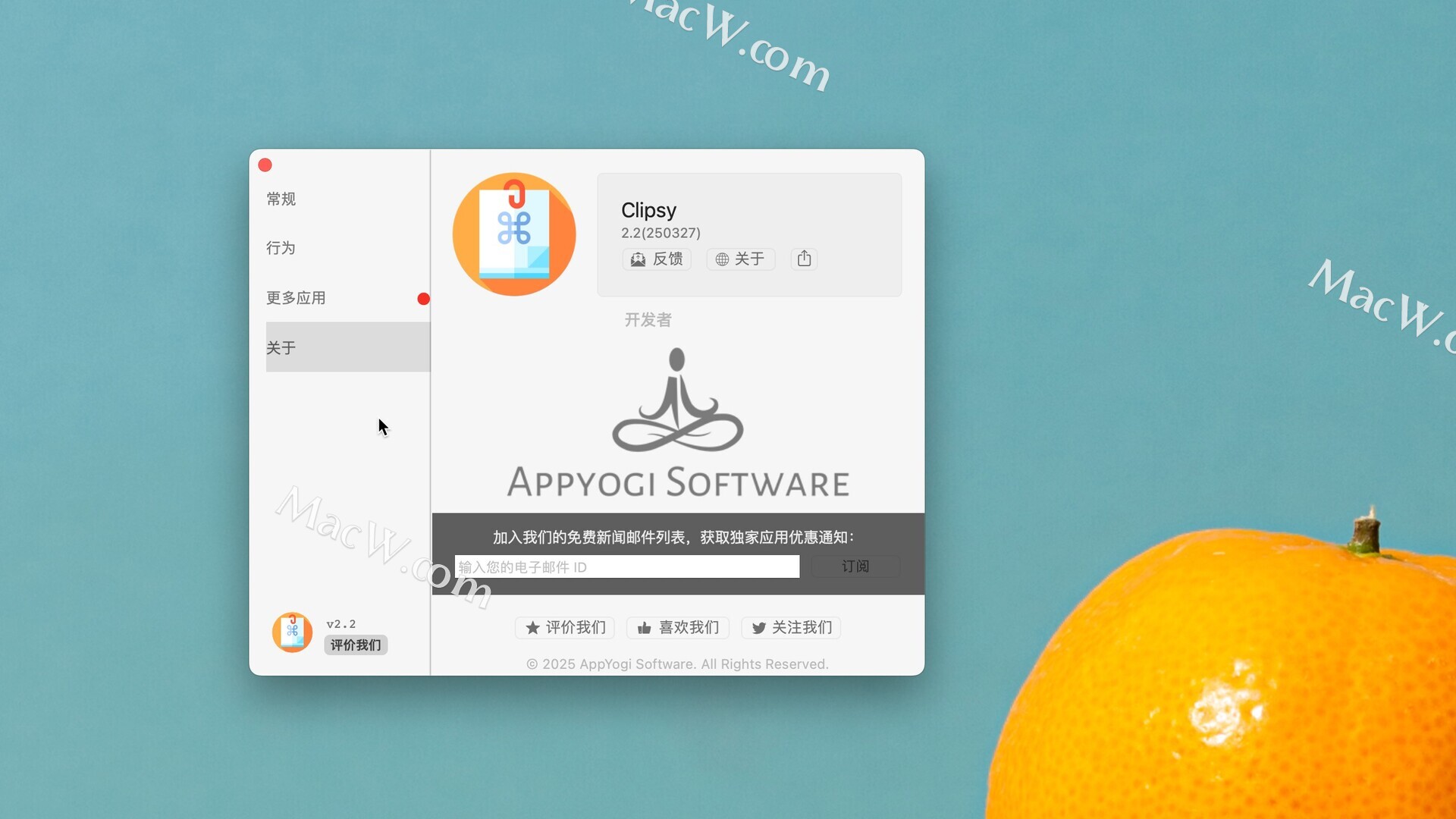Image resolution: width=1456 pixels, height=819 pixels.
Task: Click the 订阅 subscribe button
Action: point(855,566)
